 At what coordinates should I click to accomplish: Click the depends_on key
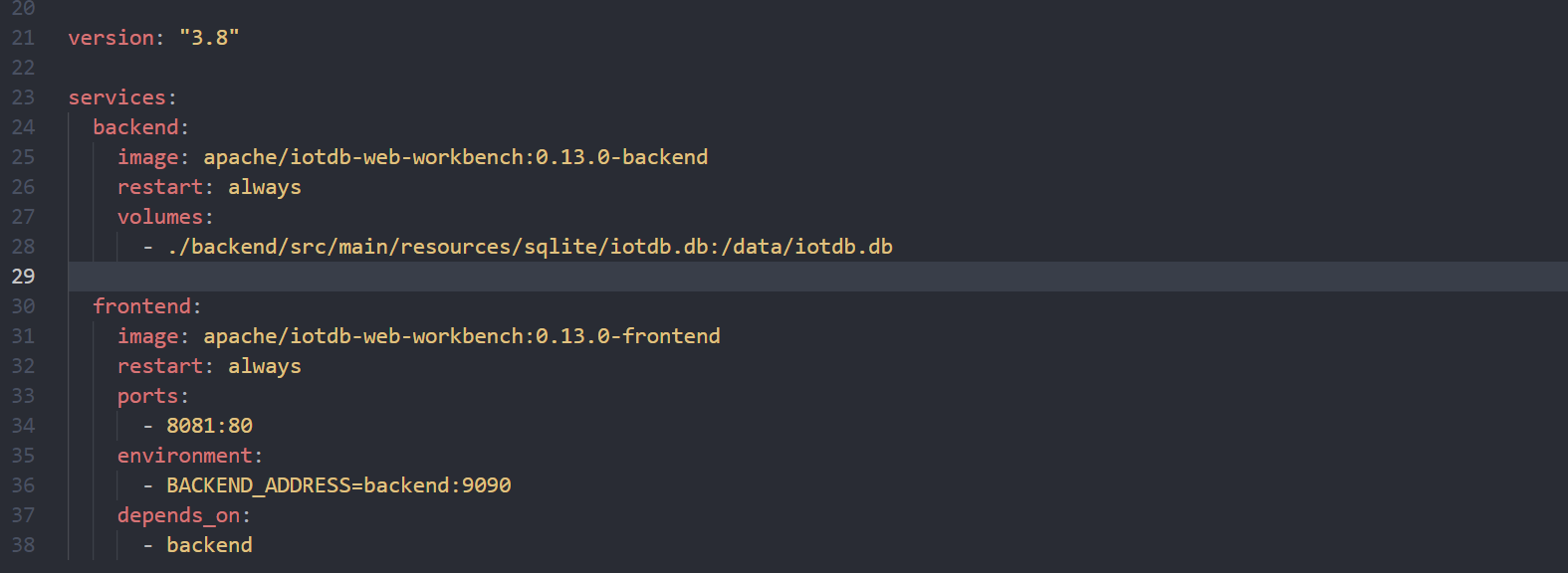[x=178, y=515]
